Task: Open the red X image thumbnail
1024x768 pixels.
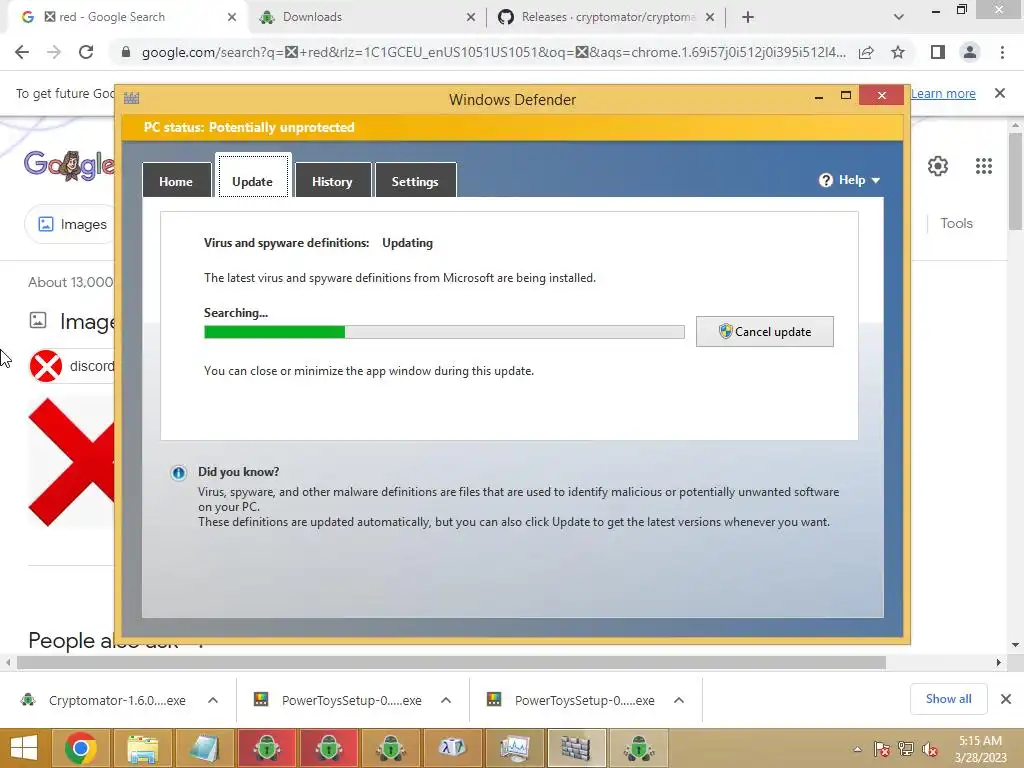Action: 72,462
